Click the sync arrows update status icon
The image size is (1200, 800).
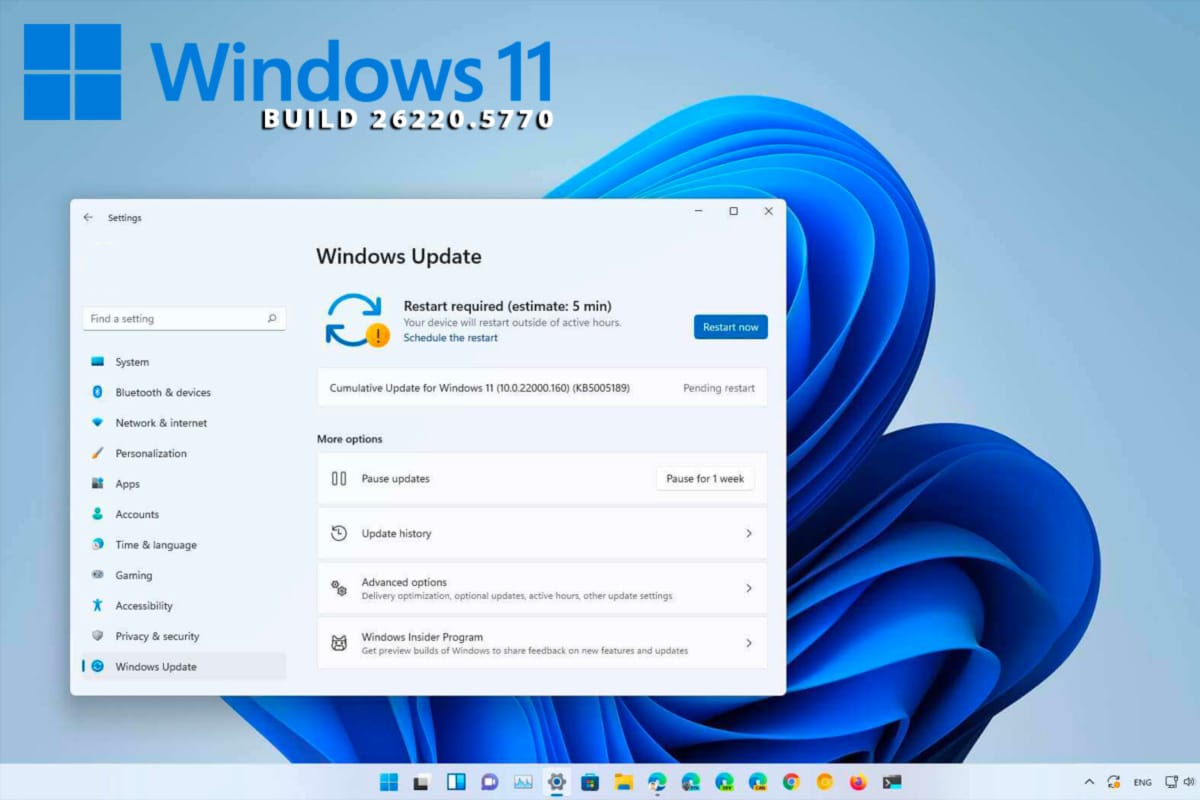click(x=355, y=320)
